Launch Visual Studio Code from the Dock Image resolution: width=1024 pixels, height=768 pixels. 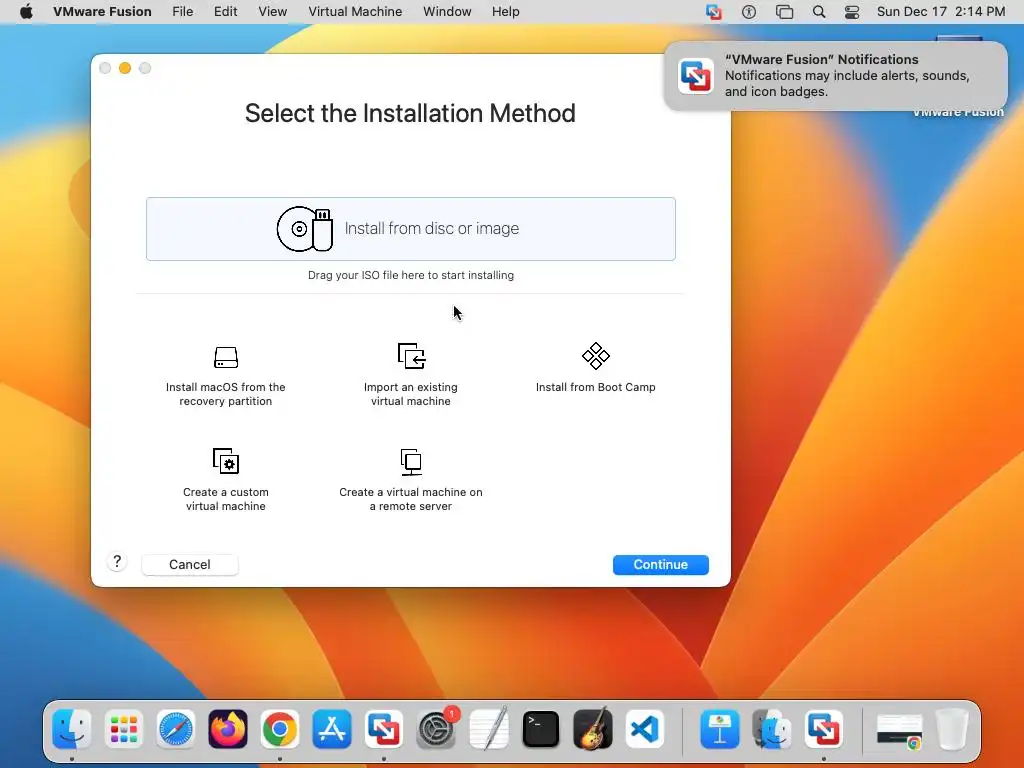tap(645, 729)
